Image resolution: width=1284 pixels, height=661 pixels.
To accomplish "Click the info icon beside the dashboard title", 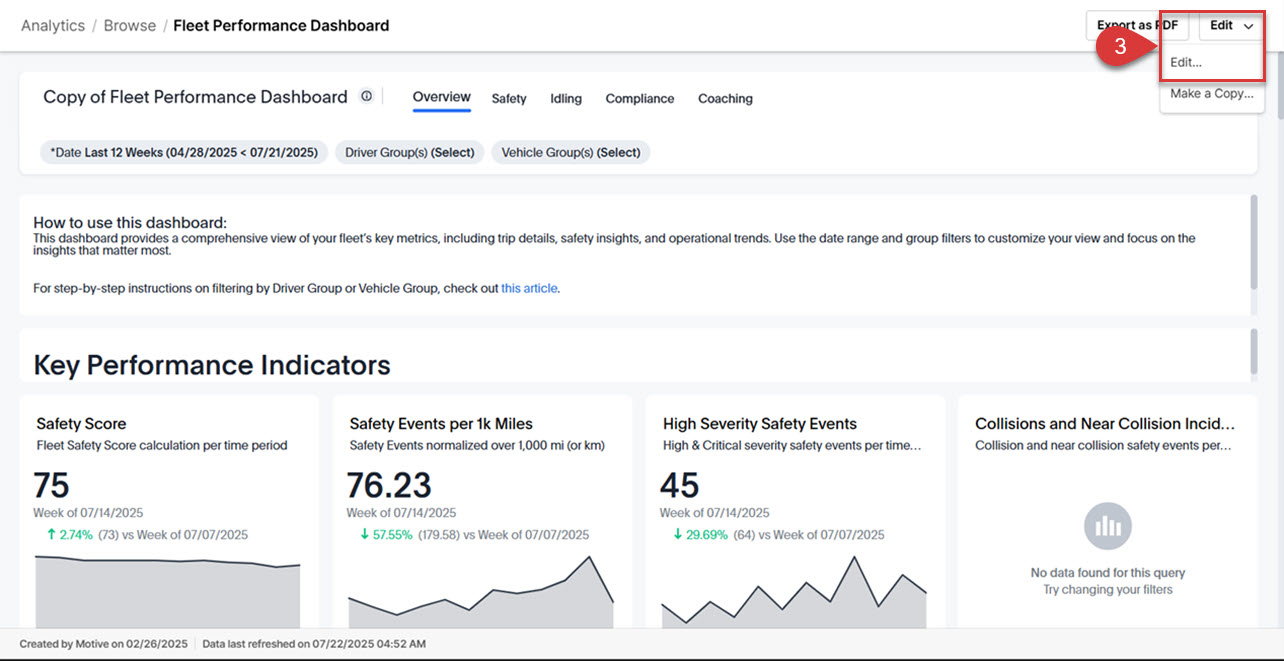I will [366, 95].
